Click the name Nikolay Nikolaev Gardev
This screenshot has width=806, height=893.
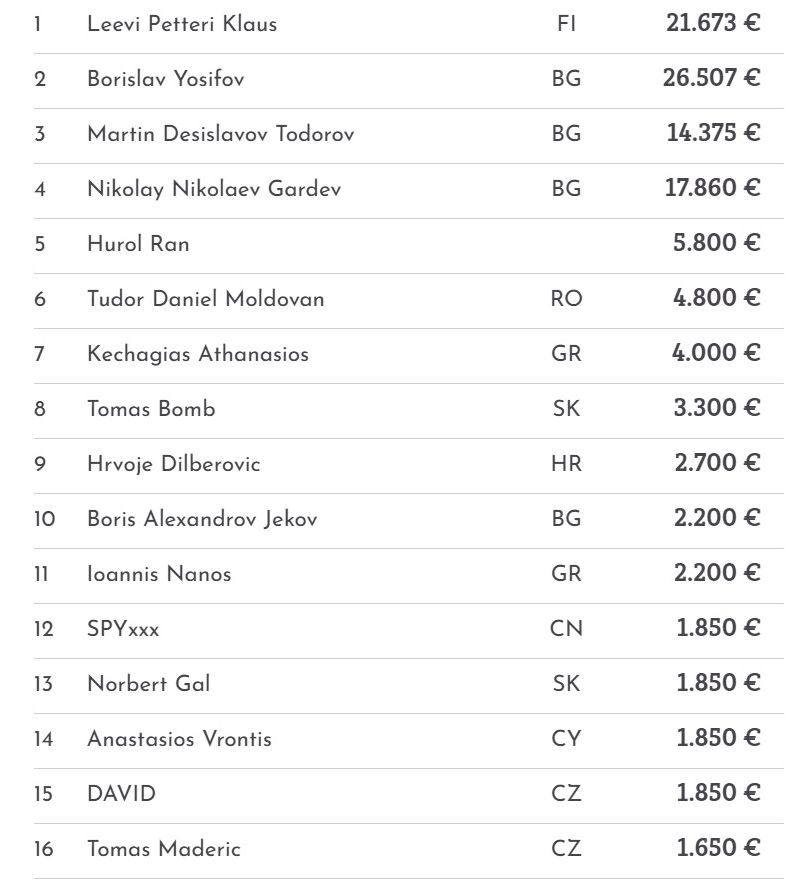click(214, 189)
